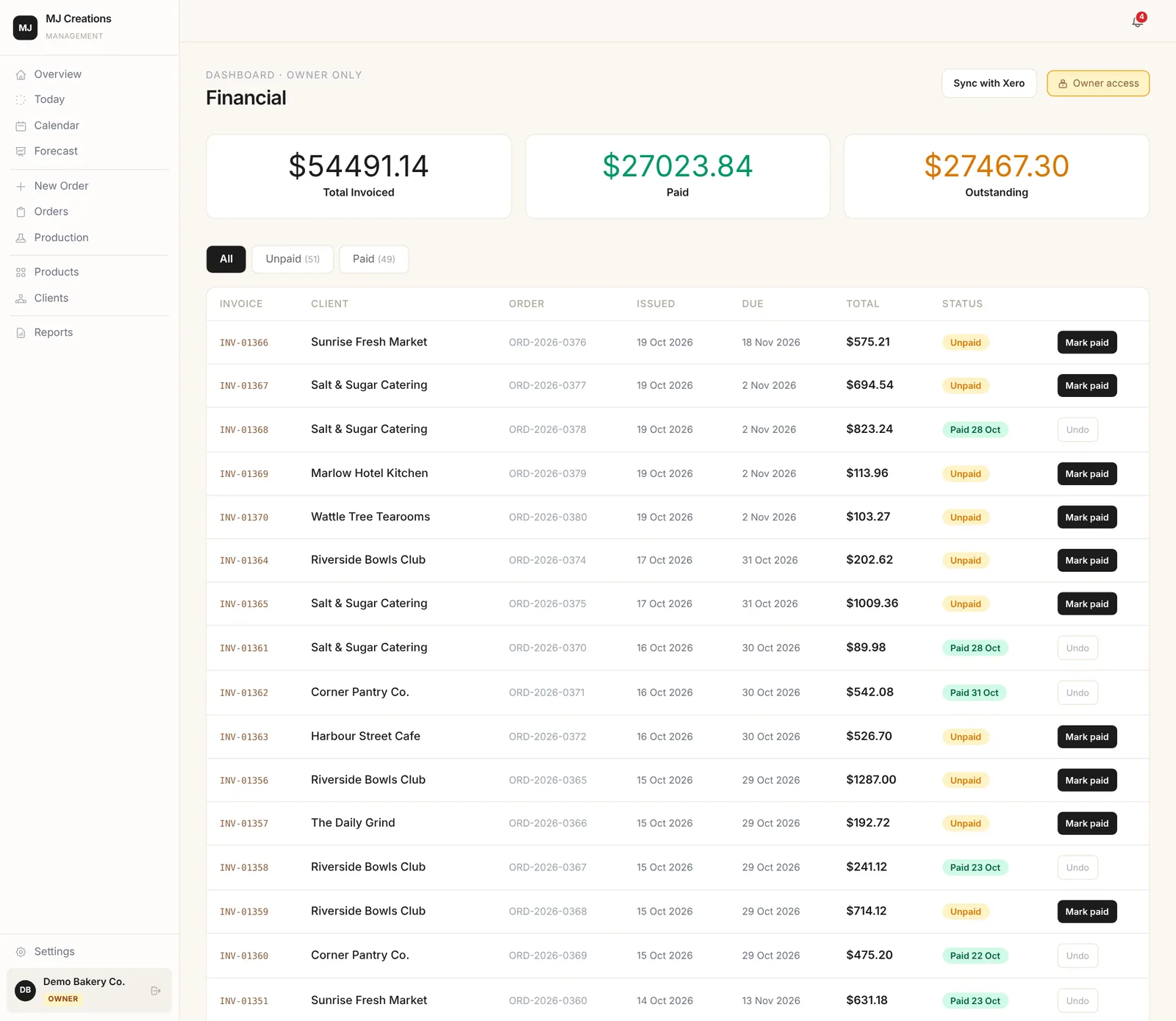The height and width of the screenshot is (1021, 1176).
Task: Click the Owner access button
Action: tap(1098, 83)
